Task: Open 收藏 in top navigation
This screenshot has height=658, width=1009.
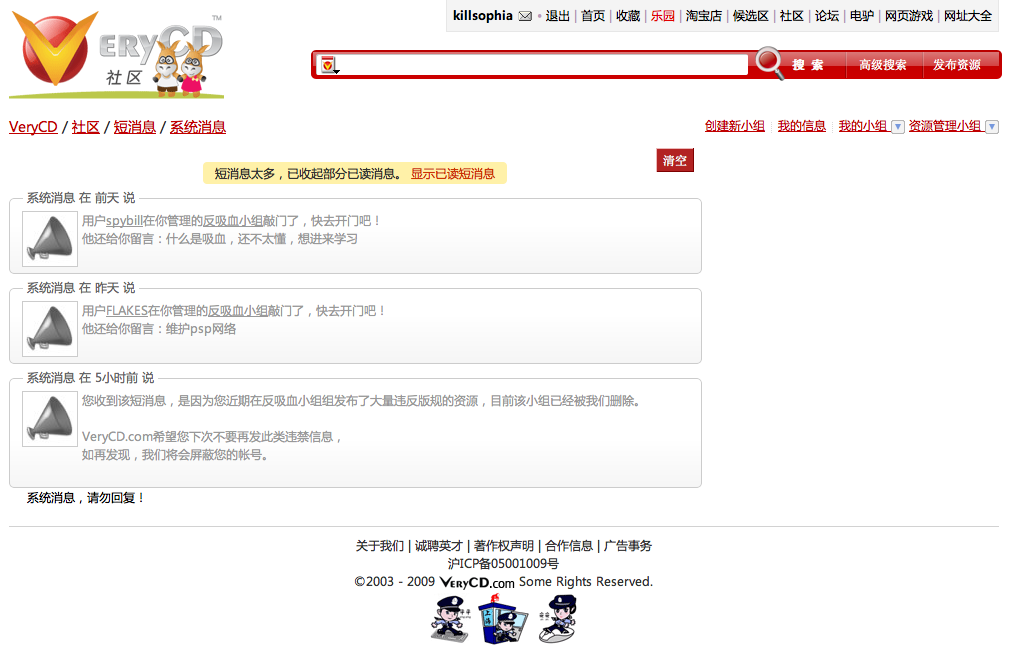Action: point(628,16)
